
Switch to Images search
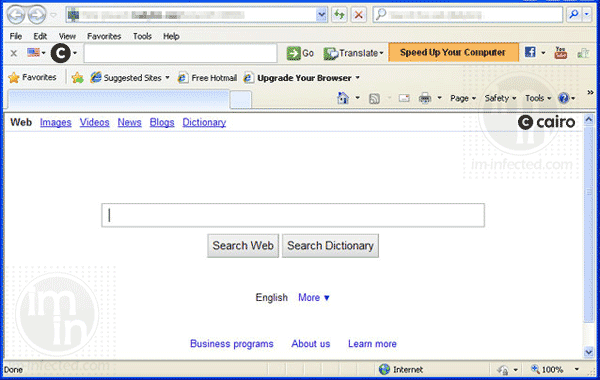point(55,122)
